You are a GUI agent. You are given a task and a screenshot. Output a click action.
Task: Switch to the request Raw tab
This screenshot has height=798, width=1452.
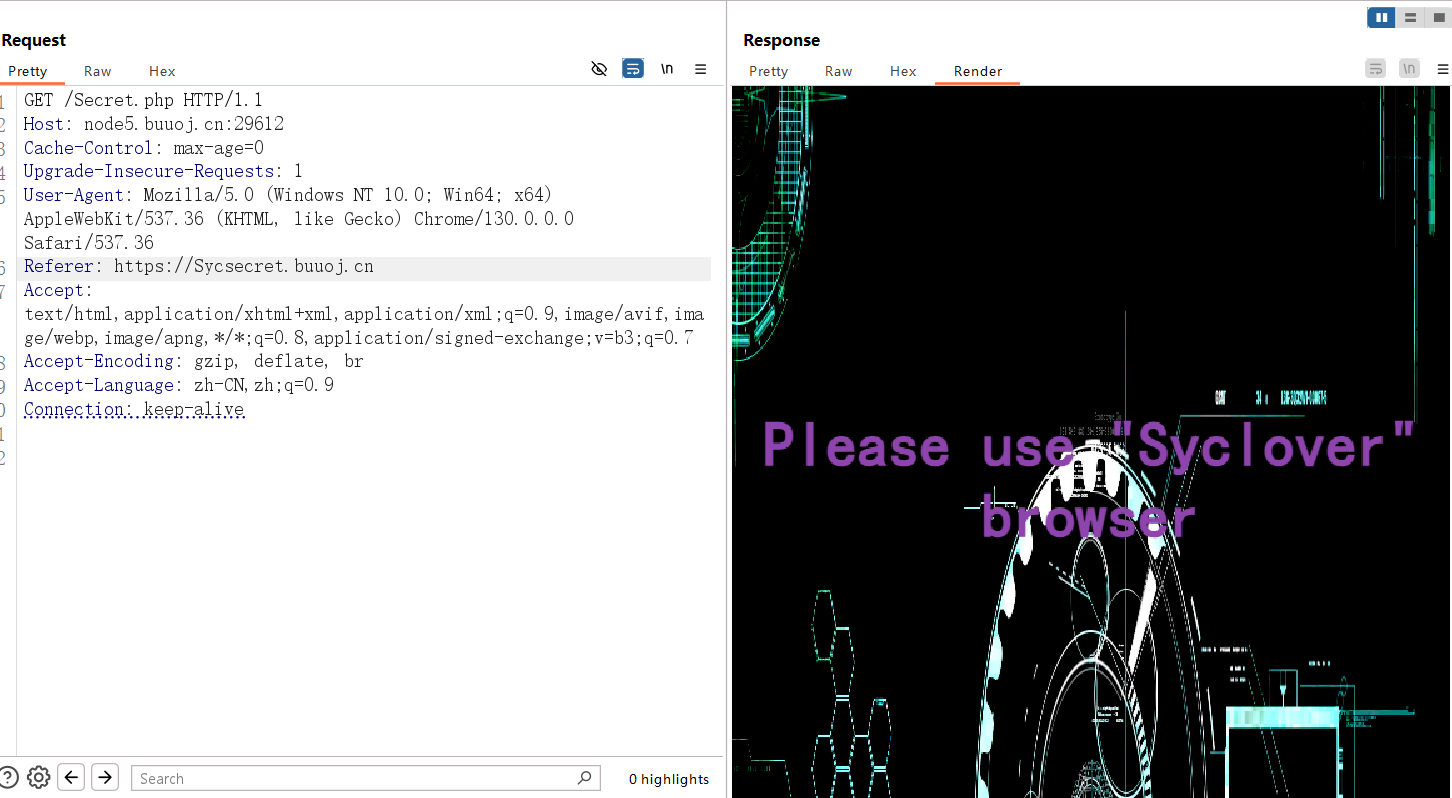[x=97, y=71]
